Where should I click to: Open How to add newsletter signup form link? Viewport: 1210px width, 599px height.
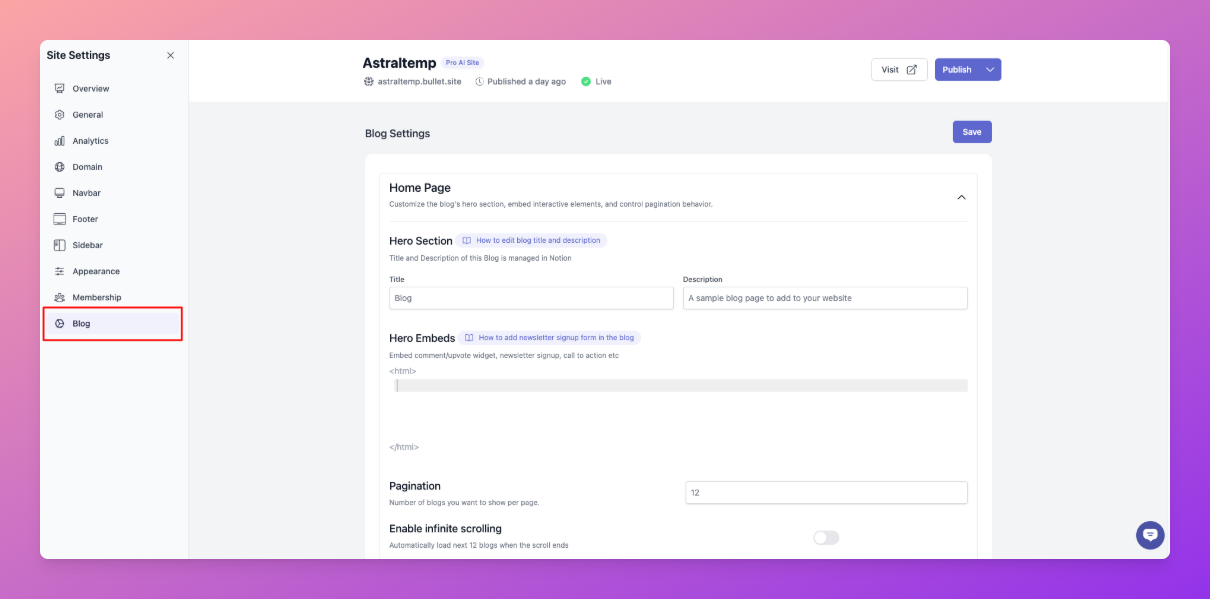[x=549, y=338]
